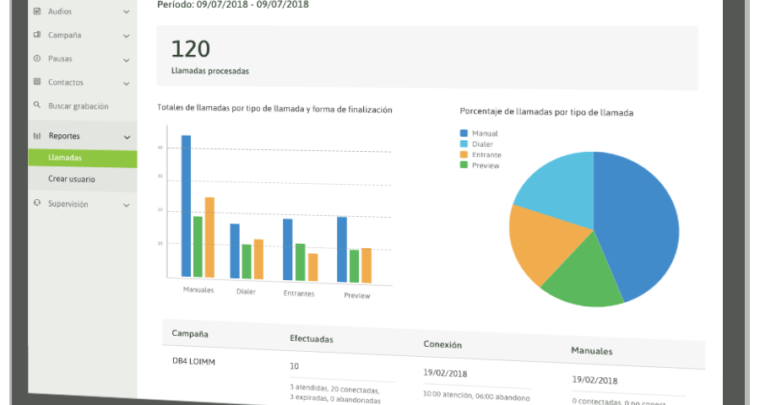Expand the Audios menu chevron
760x405 pixels.
[x=126, y=13]
